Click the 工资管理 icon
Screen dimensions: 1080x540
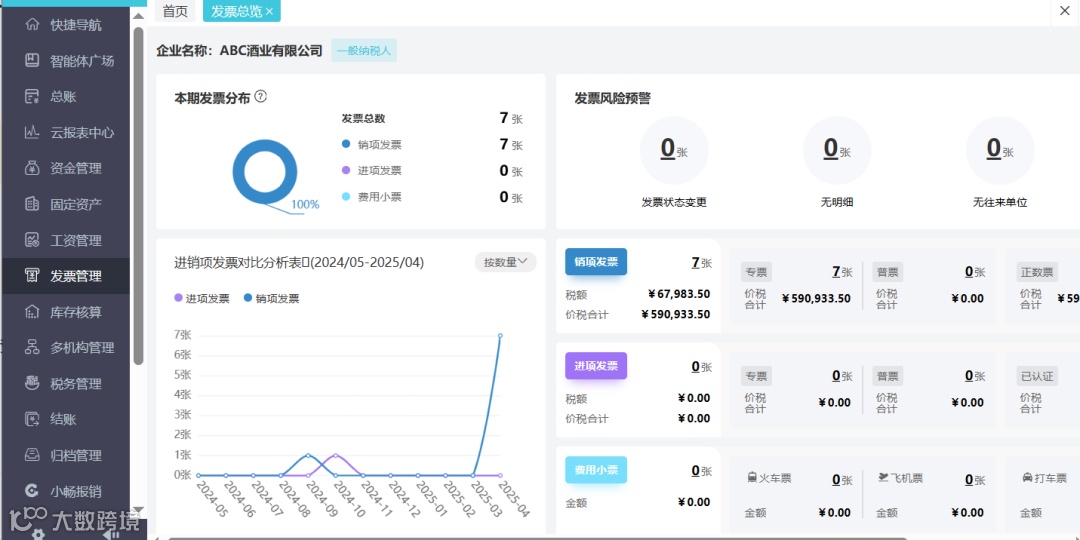[32, 240]
